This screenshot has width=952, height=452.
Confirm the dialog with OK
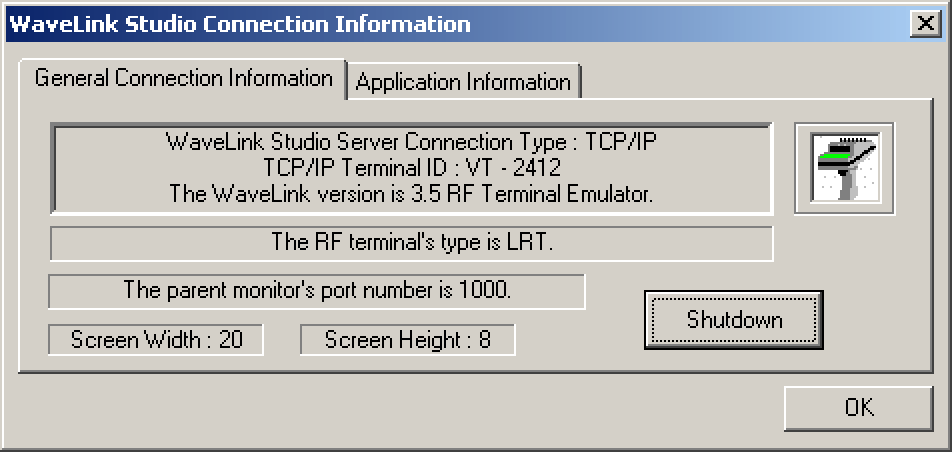(858, 408)
